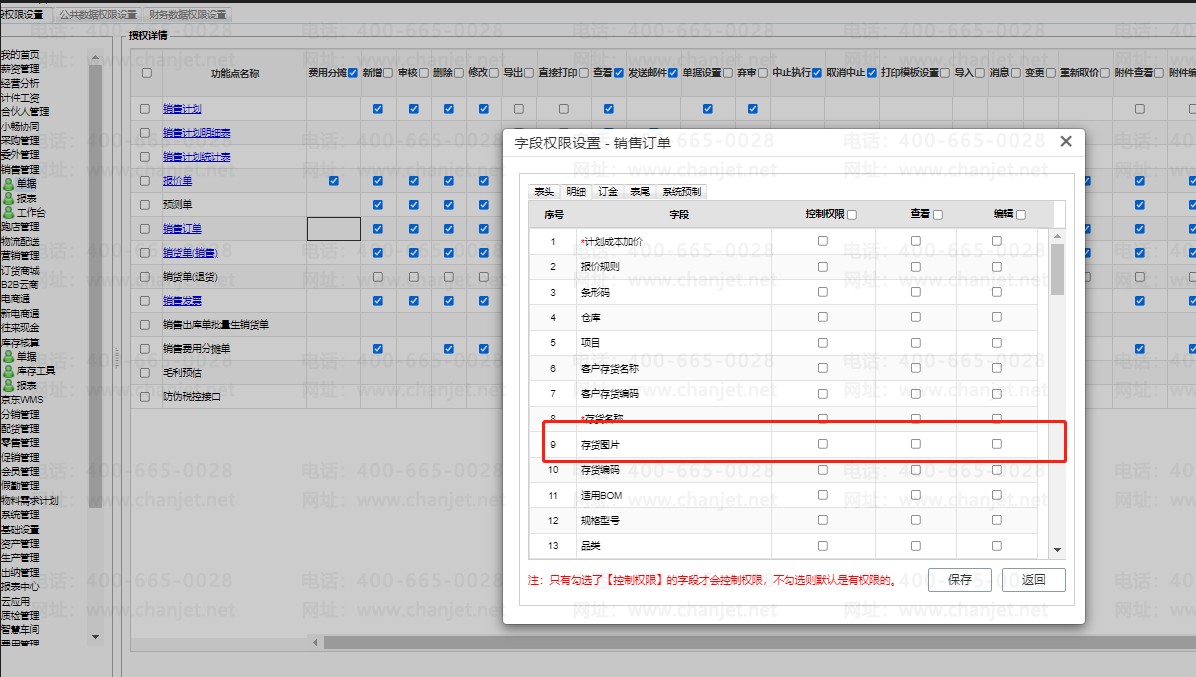The height and width of the screenshot is (677, 1196).
Task: Open 公共数据权限设置 tab
Action: point(98,14)
